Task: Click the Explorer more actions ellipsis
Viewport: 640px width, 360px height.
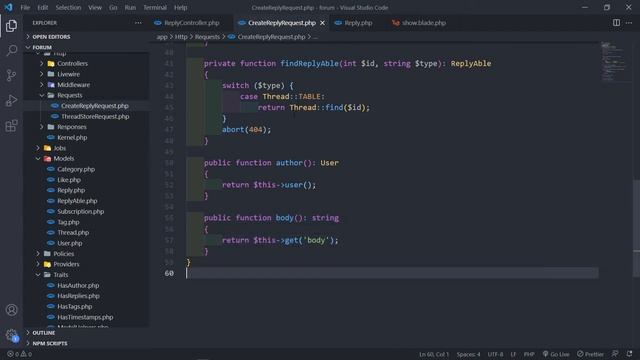Action: (138, 23)
